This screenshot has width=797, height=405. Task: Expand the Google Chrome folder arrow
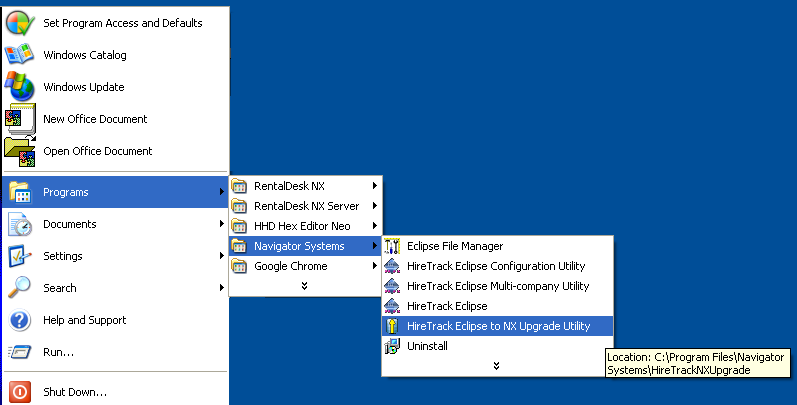pos(374,266)
